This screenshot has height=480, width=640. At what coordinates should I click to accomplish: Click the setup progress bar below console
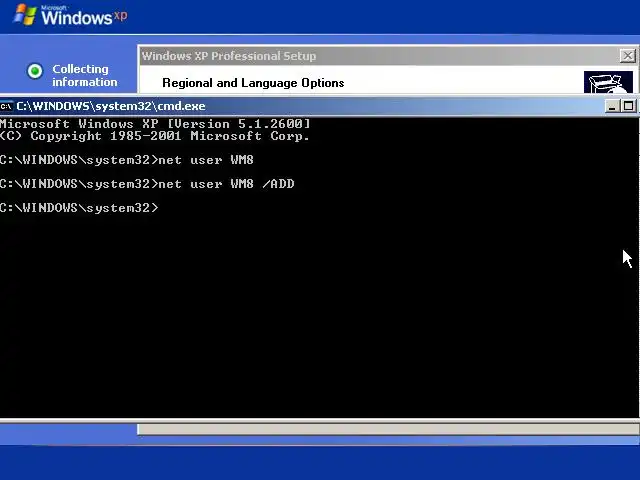(388, 429)
